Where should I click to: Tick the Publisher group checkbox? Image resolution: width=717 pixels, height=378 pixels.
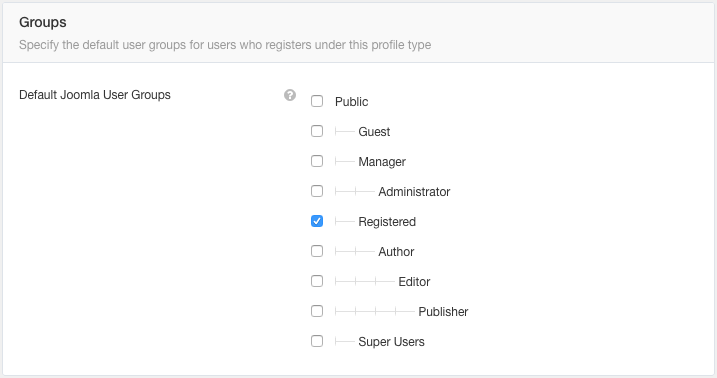[x=317, y=311]
